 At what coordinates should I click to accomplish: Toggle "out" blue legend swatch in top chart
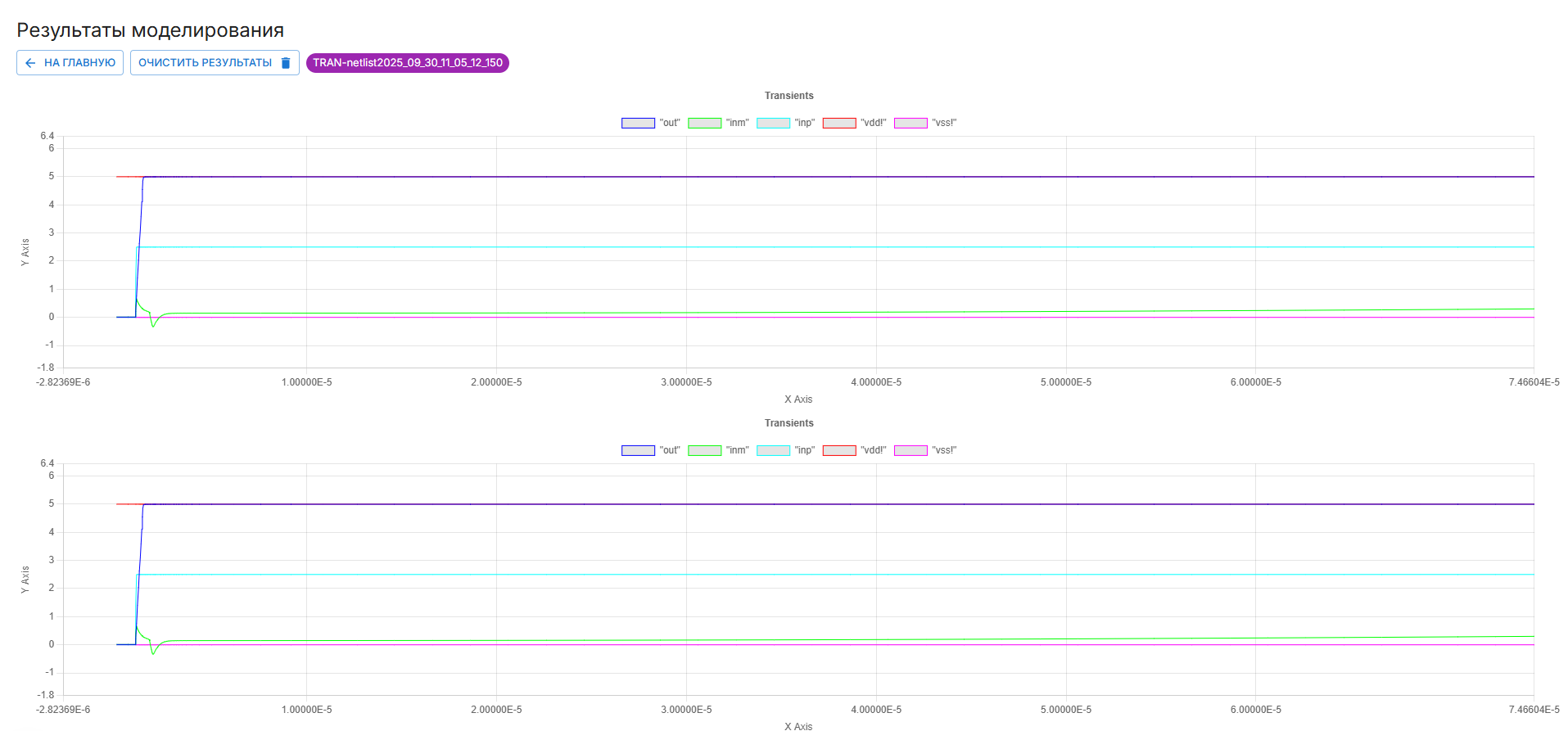click(x=638, y=123)
